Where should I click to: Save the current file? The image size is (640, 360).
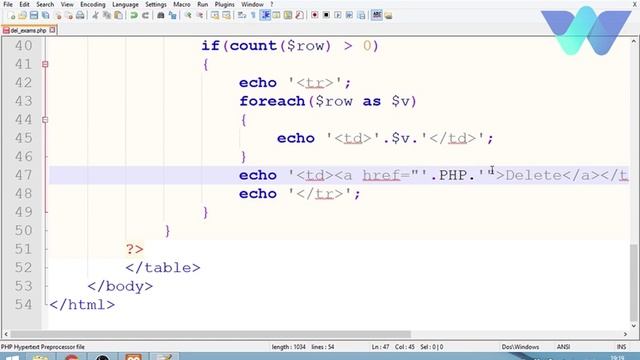[x=34, y=16]
